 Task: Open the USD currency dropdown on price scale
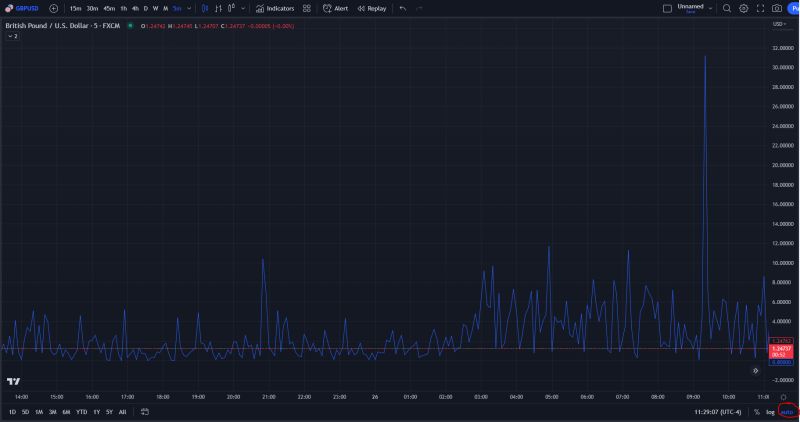[779, 24]
